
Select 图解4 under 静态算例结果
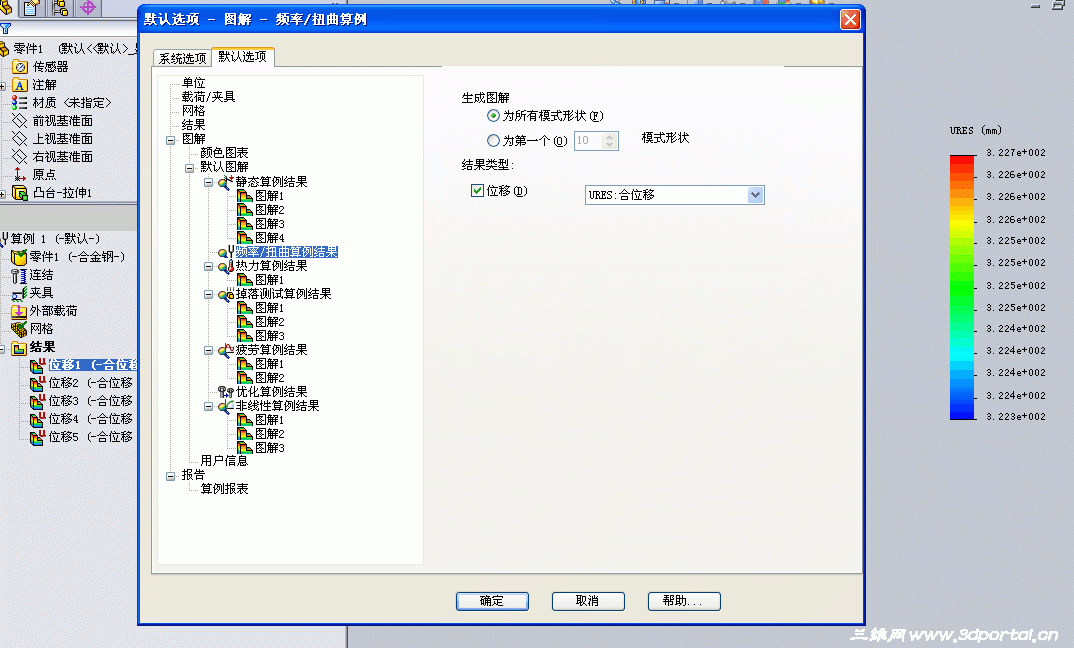[270, 238]
